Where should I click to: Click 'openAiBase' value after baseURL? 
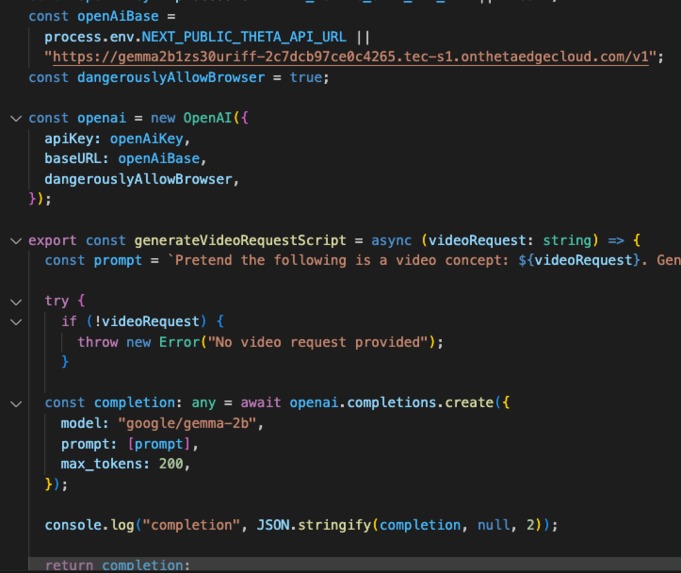(x=159, y=159)
